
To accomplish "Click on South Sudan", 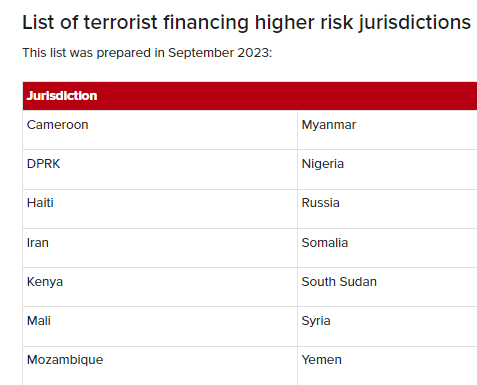I will (x=339, y=282).
